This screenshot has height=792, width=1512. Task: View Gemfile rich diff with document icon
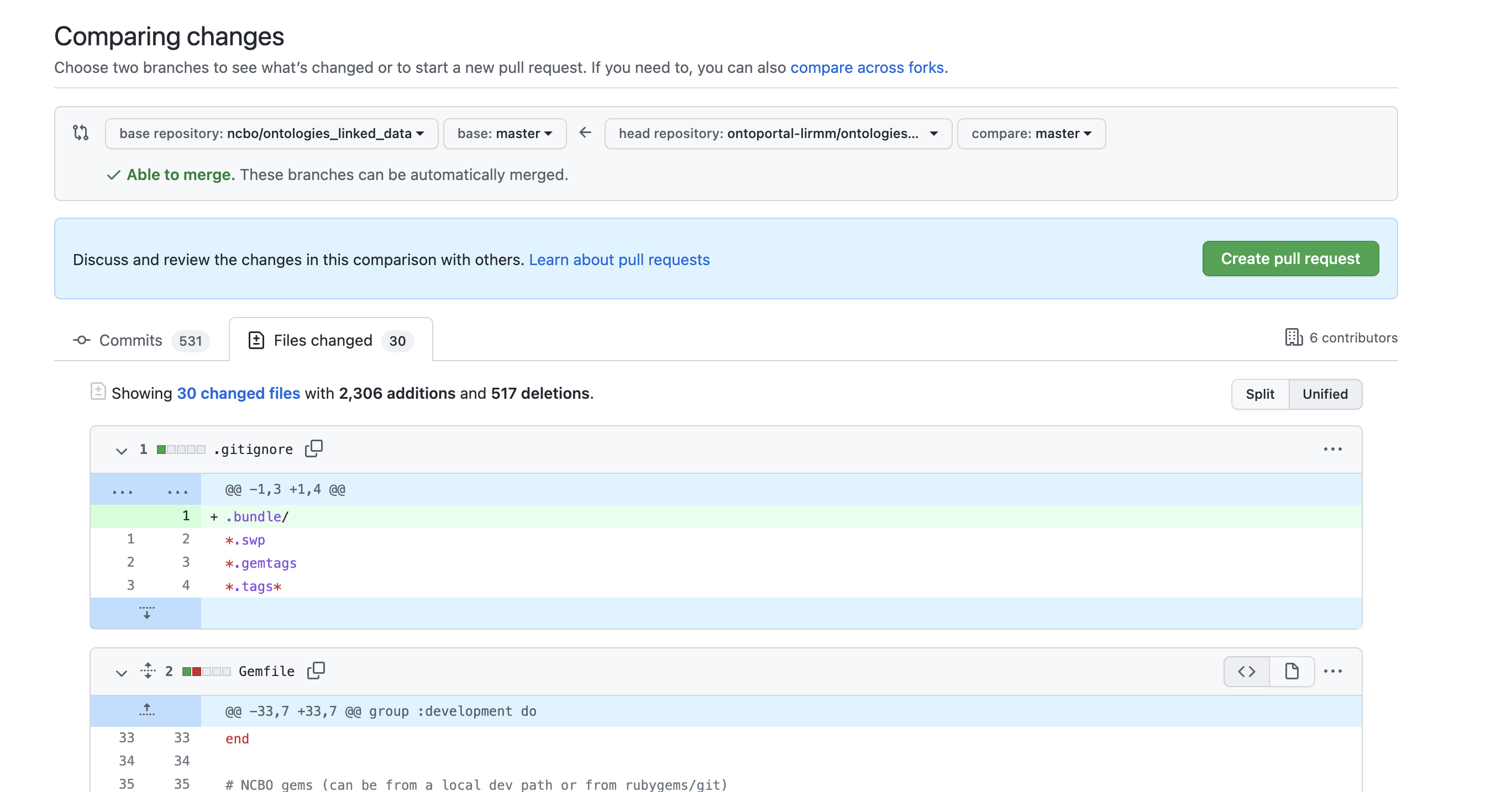(1292, 671)
